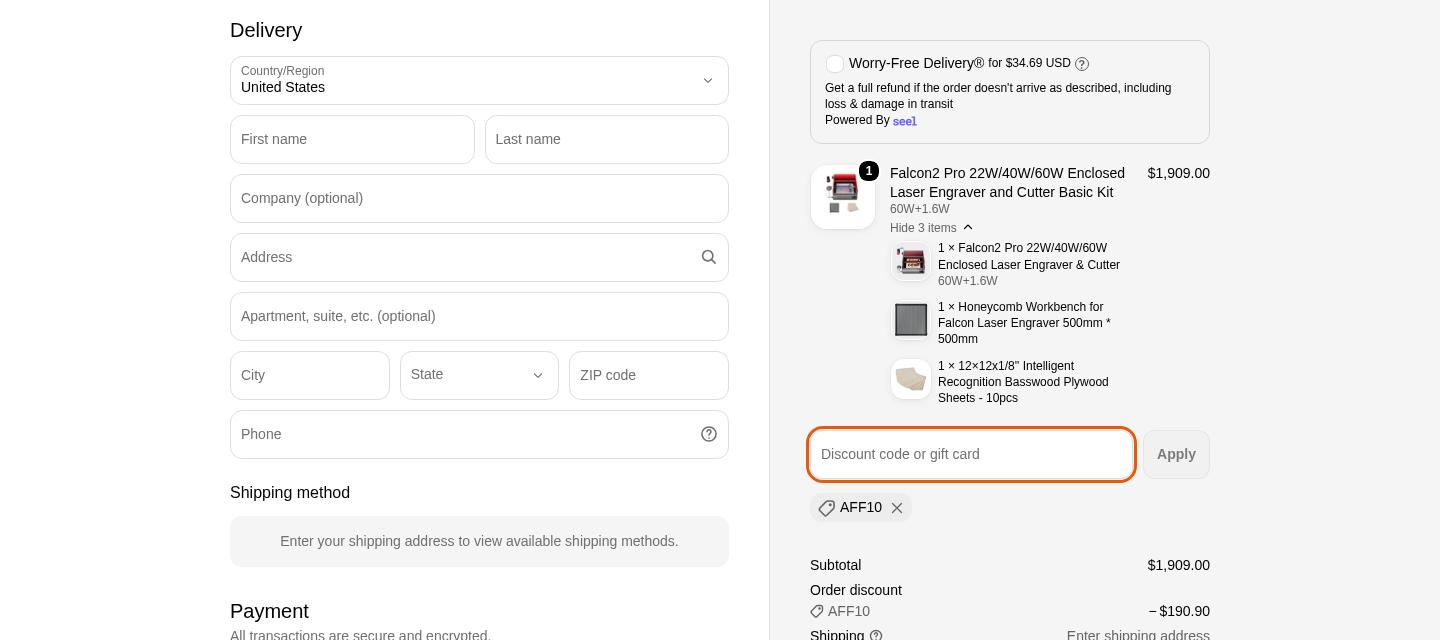Click the $1,909.00 subtotal value
Image resolution: width=1440 pixels, height=640 pixels.
click(x=1179, y=565)
